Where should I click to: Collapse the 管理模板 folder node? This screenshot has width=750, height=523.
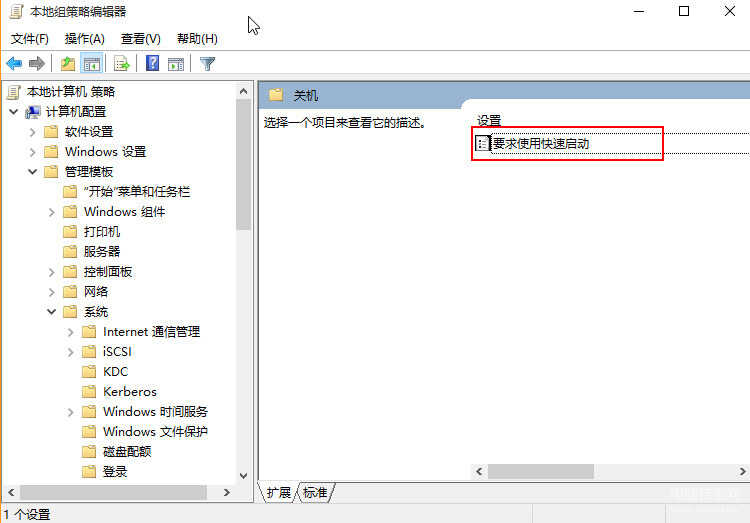tap(33, 171)
